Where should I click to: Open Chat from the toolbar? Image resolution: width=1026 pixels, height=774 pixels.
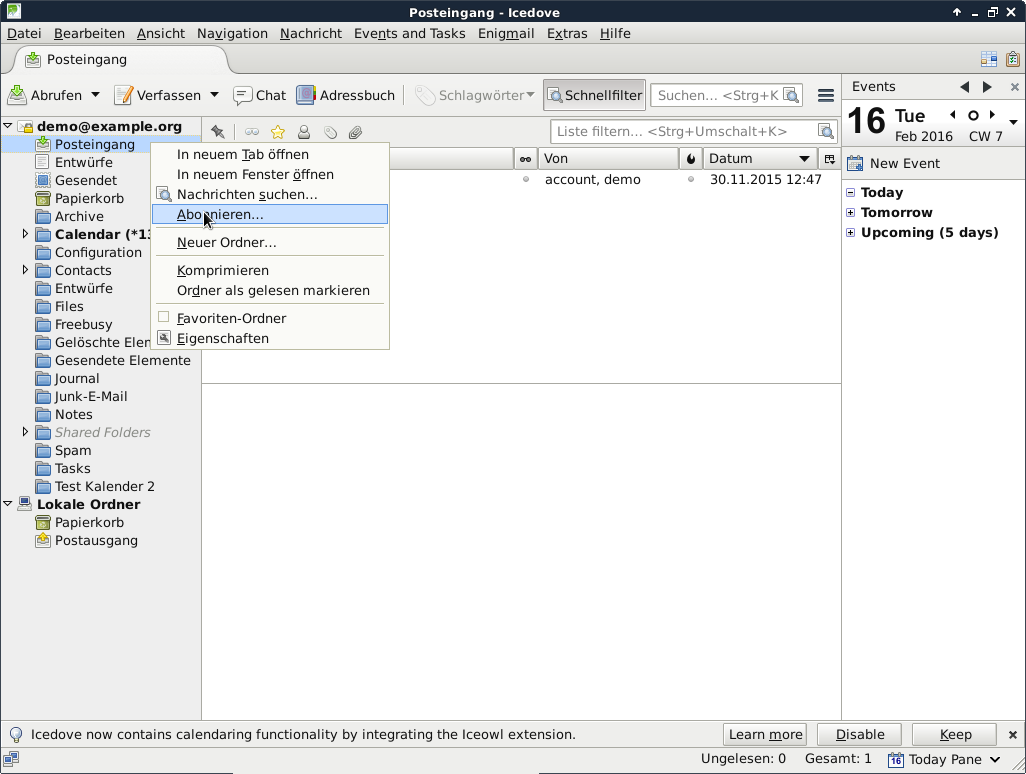click(x=260, y=96)
